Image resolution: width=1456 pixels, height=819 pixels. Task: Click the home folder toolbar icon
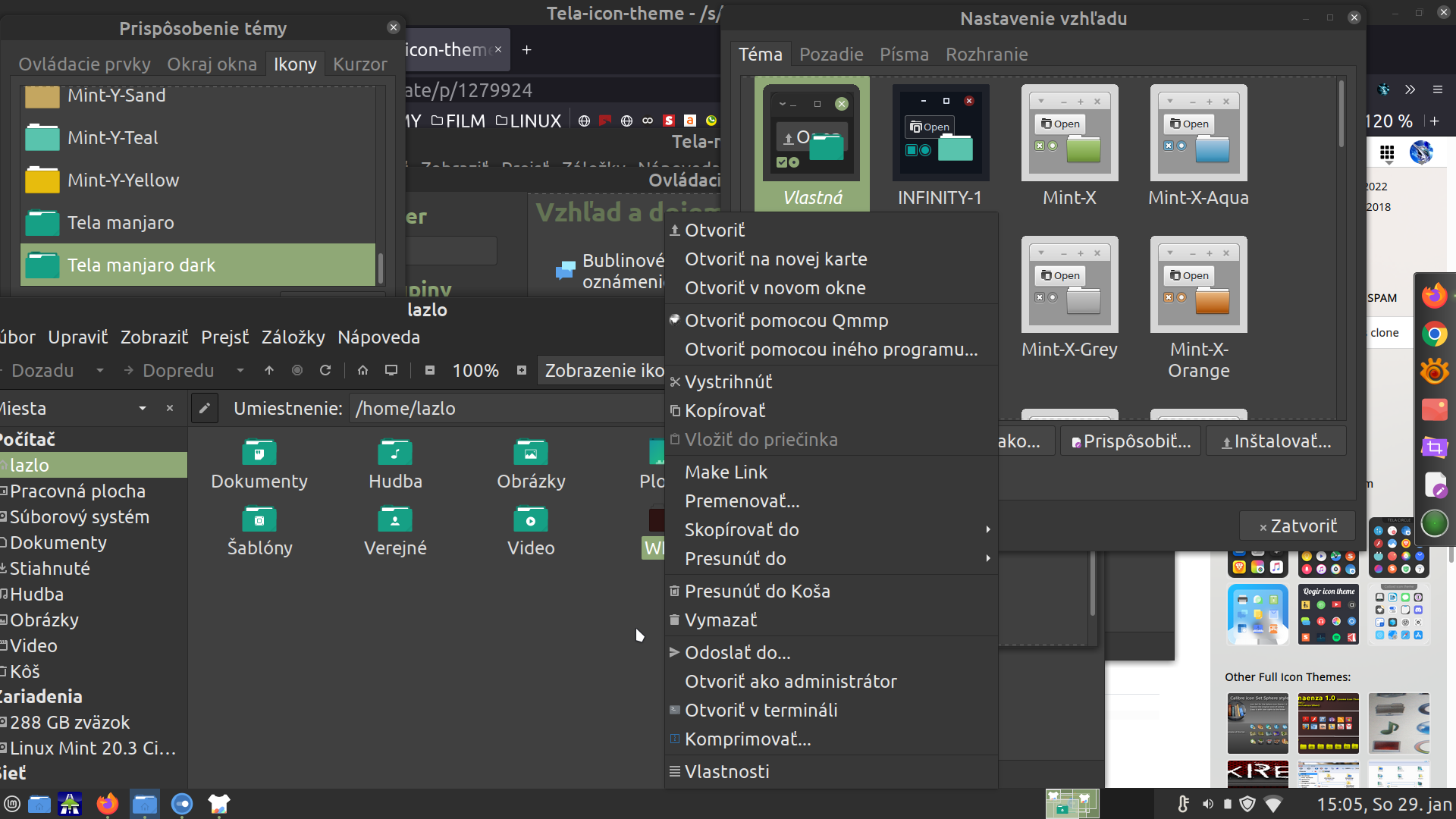coord(362,370)
